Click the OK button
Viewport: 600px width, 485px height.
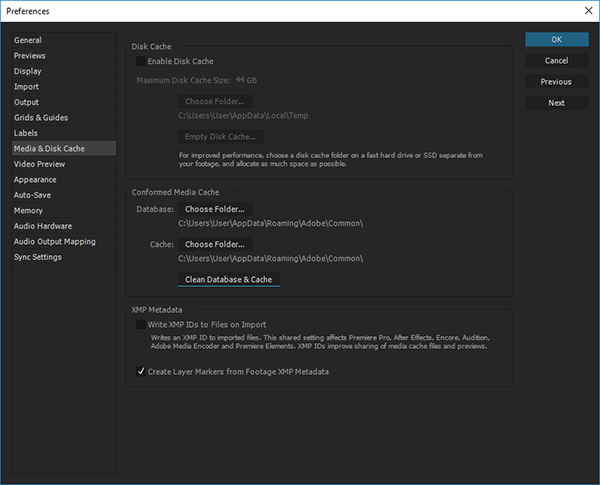click(x=556, y=39)
